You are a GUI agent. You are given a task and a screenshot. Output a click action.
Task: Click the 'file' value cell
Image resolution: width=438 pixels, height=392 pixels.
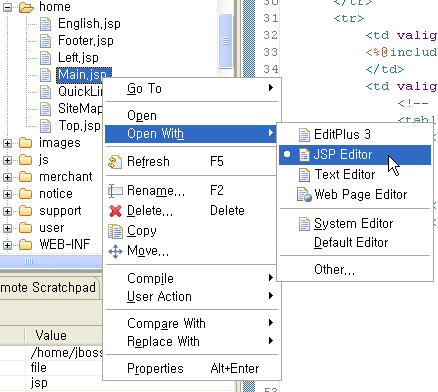click(x=39, y=368)
